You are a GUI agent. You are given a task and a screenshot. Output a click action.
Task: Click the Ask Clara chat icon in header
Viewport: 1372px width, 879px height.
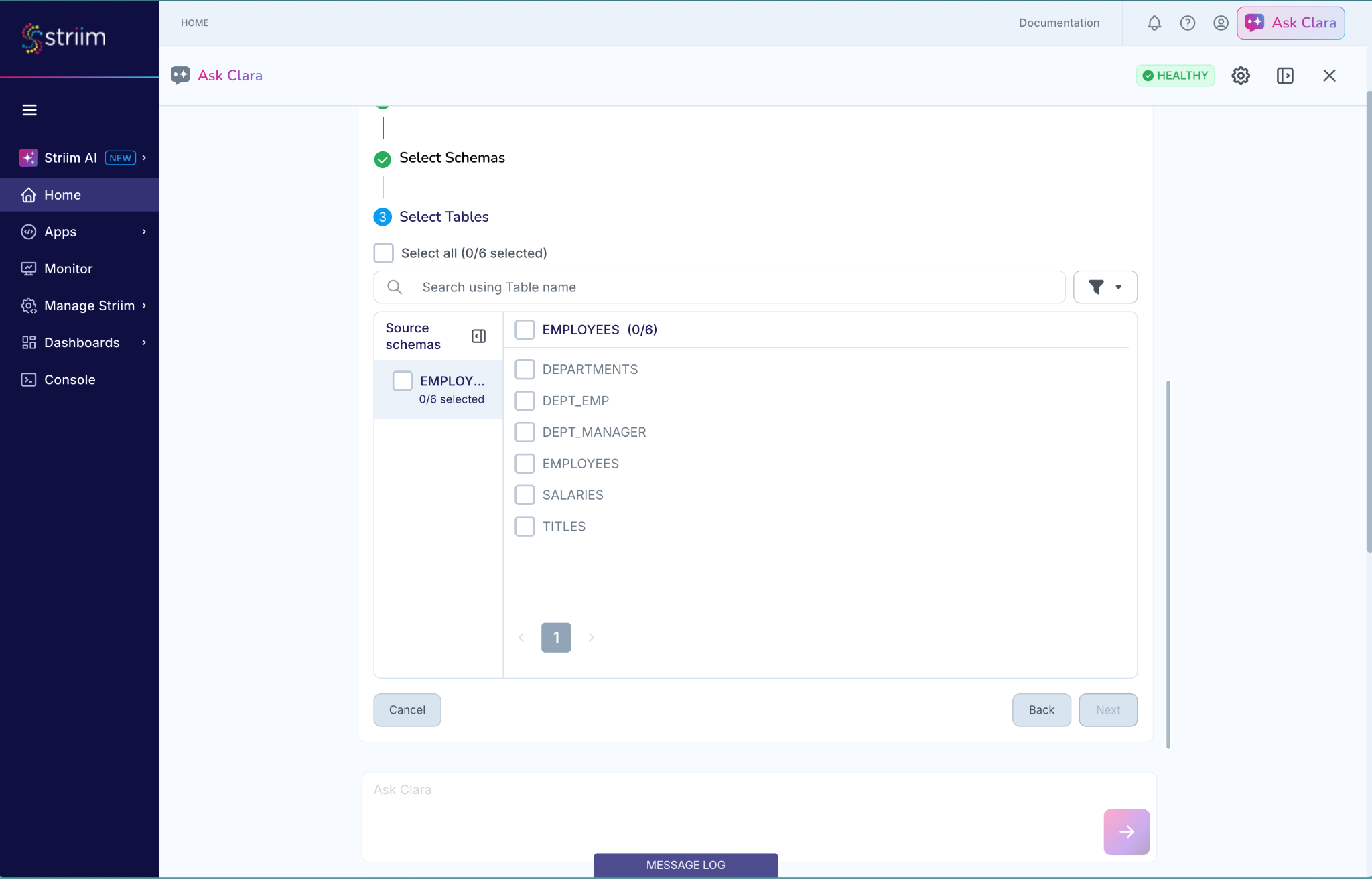(180, 76)
